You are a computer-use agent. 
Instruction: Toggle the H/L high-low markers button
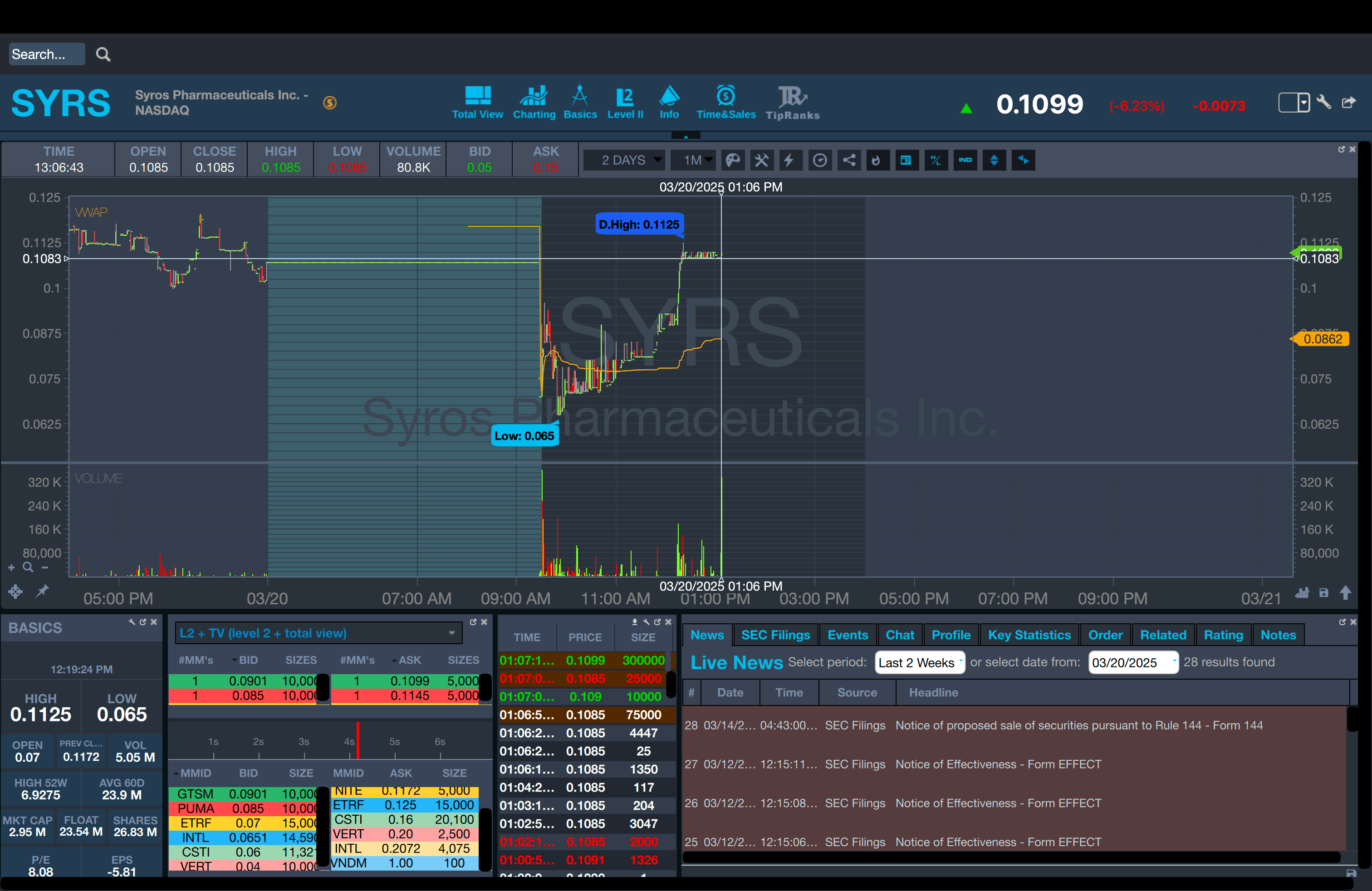click(936, 160)
